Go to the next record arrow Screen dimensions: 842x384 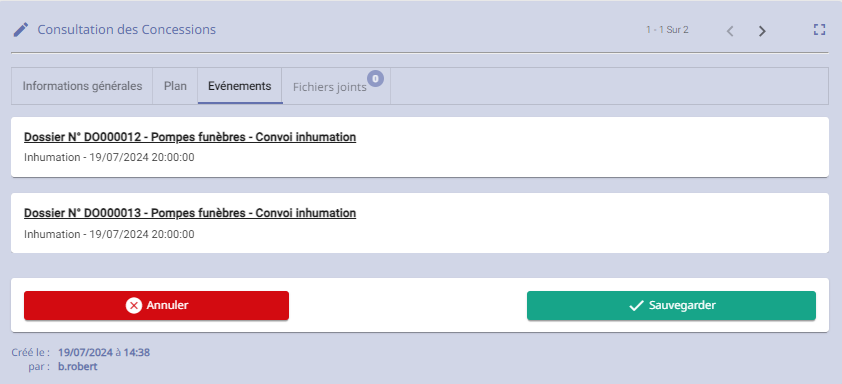click(762, 31)
